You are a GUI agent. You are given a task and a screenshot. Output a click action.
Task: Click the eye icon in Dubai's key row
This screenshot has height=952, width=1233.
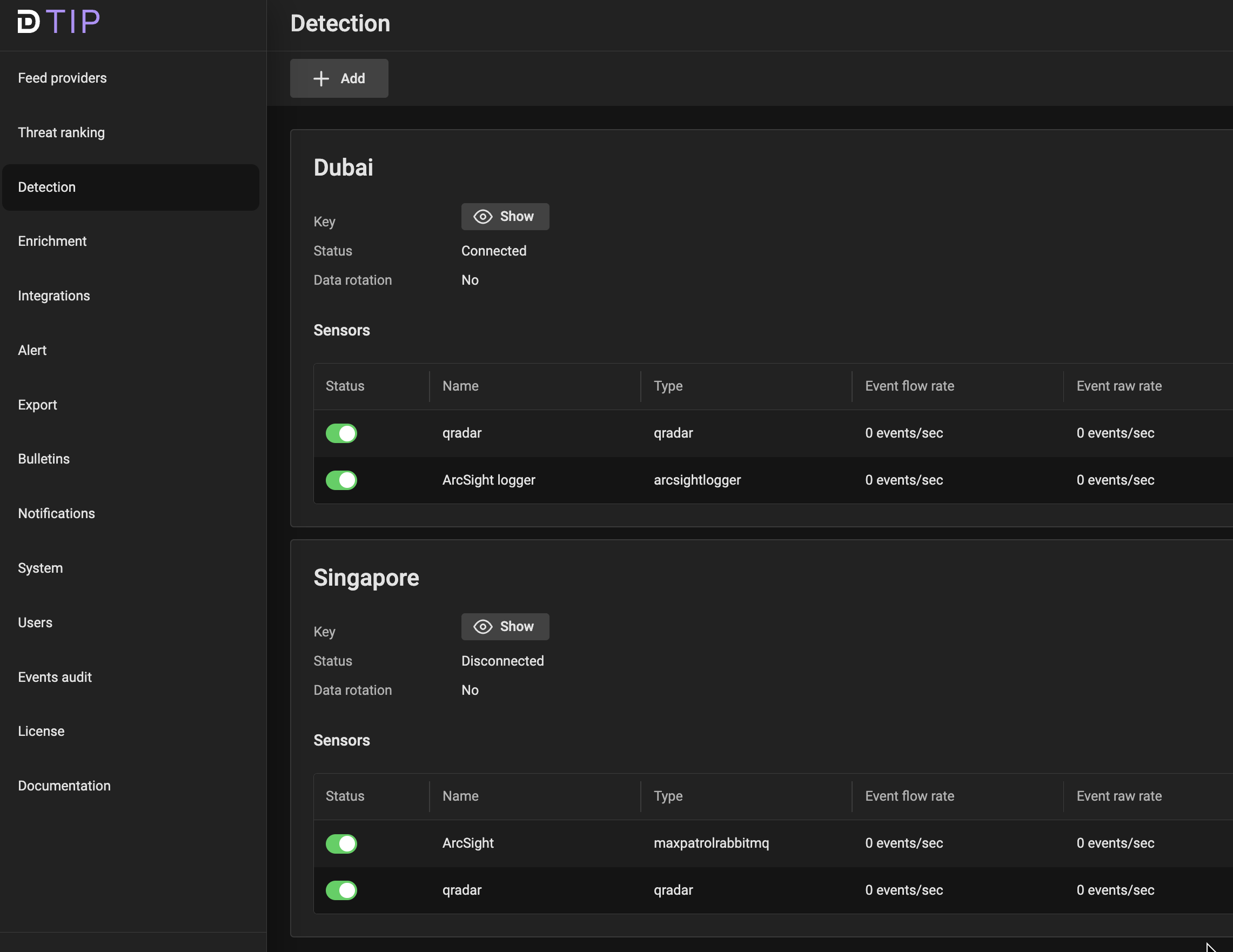pyautogui.click(x=483, y=217)
